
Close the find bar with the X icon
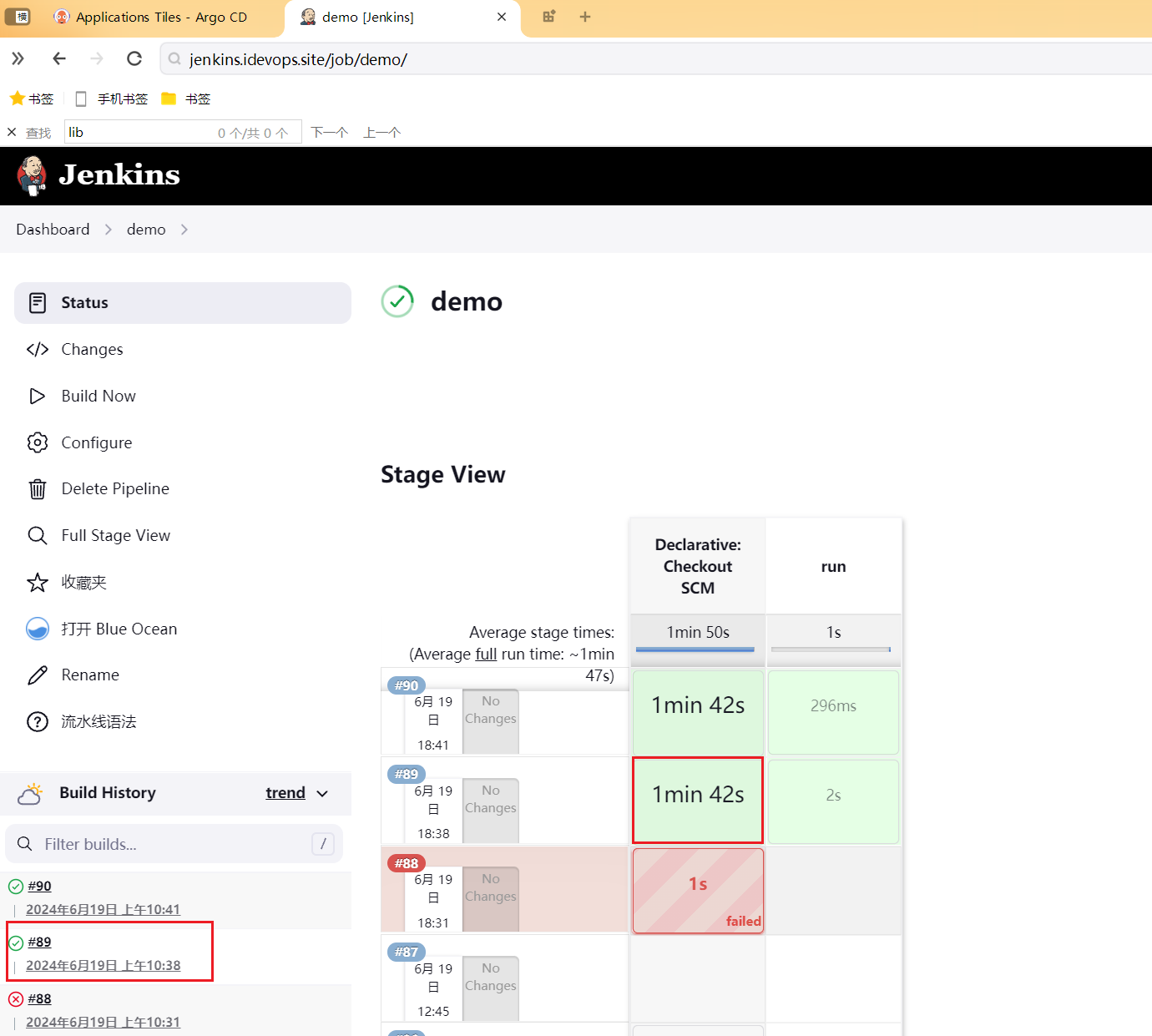pyautogui.click(x=12, y=132)
